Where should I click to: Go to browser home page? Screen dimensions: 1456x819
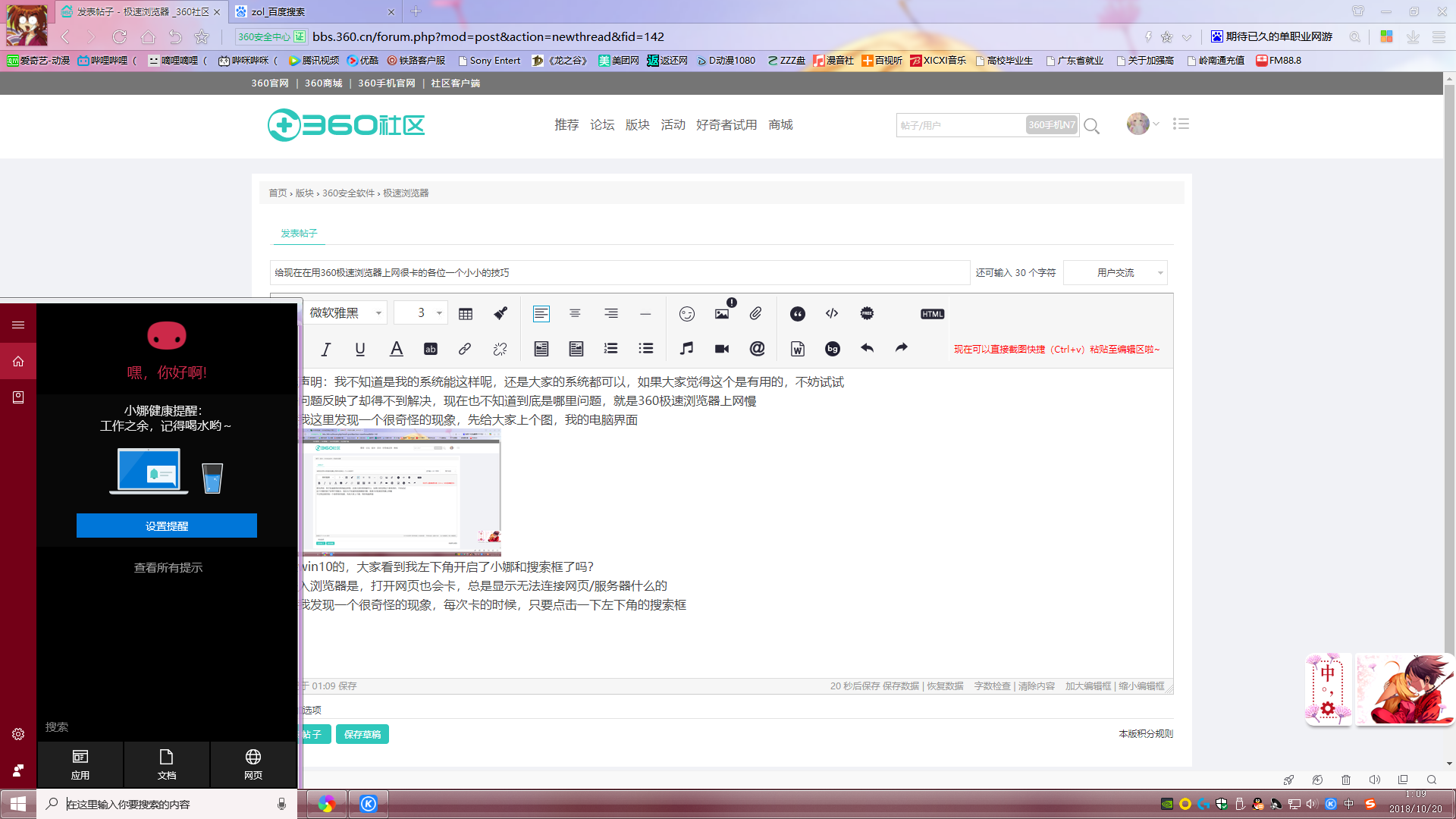point(148,37)
